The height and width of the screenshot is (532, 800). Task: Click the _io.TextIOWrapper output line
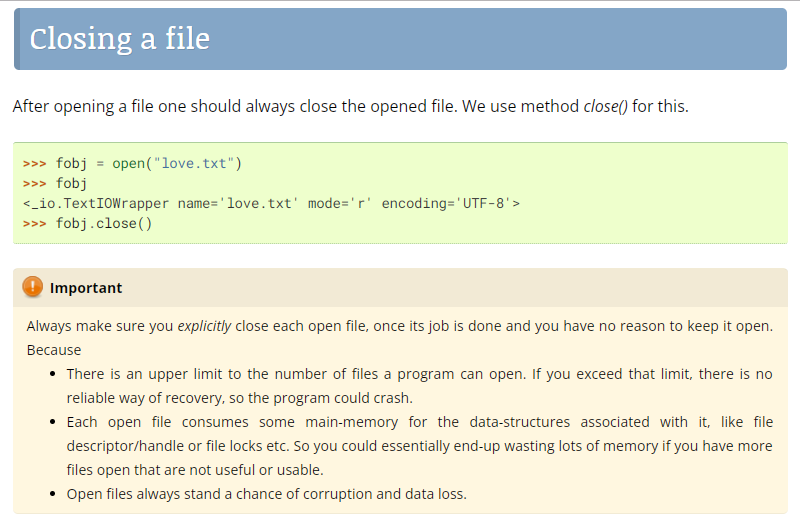click(x=270, y=203)
